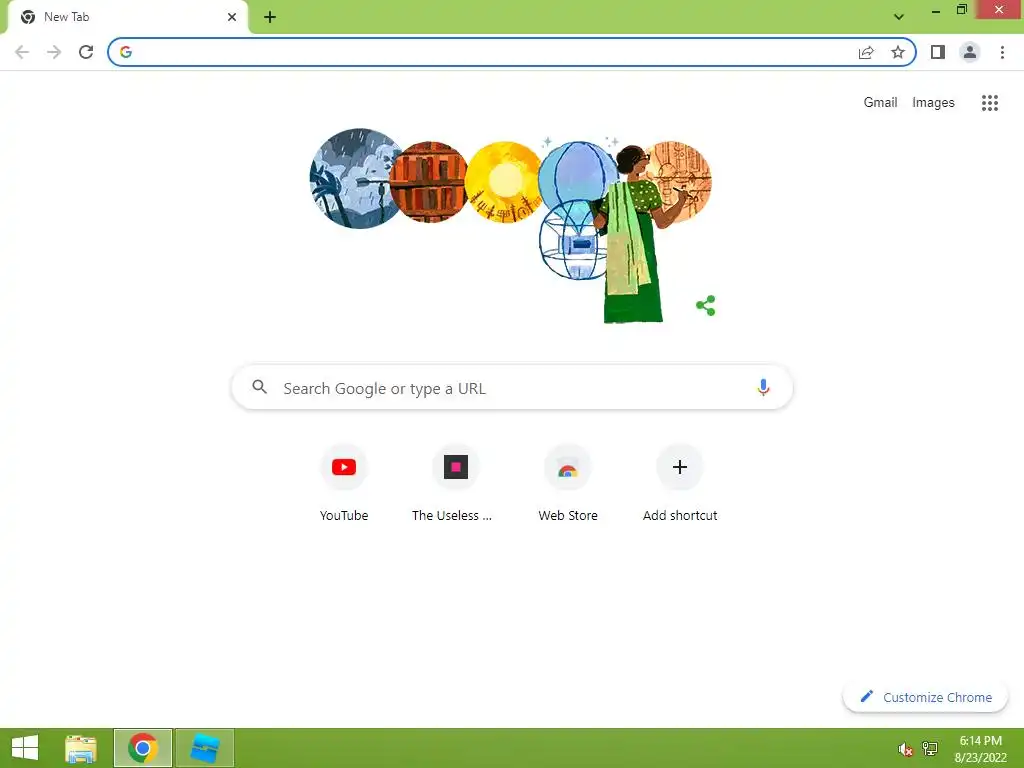The width and height of the screenshot is (1024, 768).
Task: Share the Google Doodle
Action: pyautogui.click(x=706, y=305)
